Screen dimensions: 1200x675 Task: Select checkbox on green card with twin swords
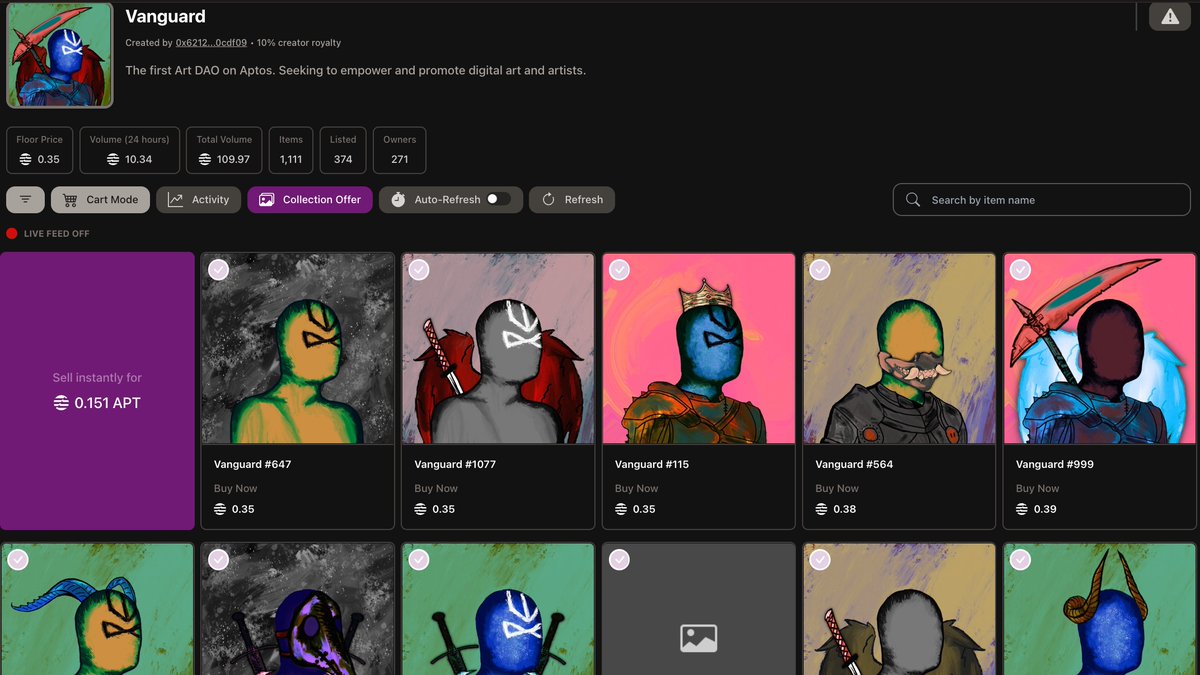tap(419, 559)
